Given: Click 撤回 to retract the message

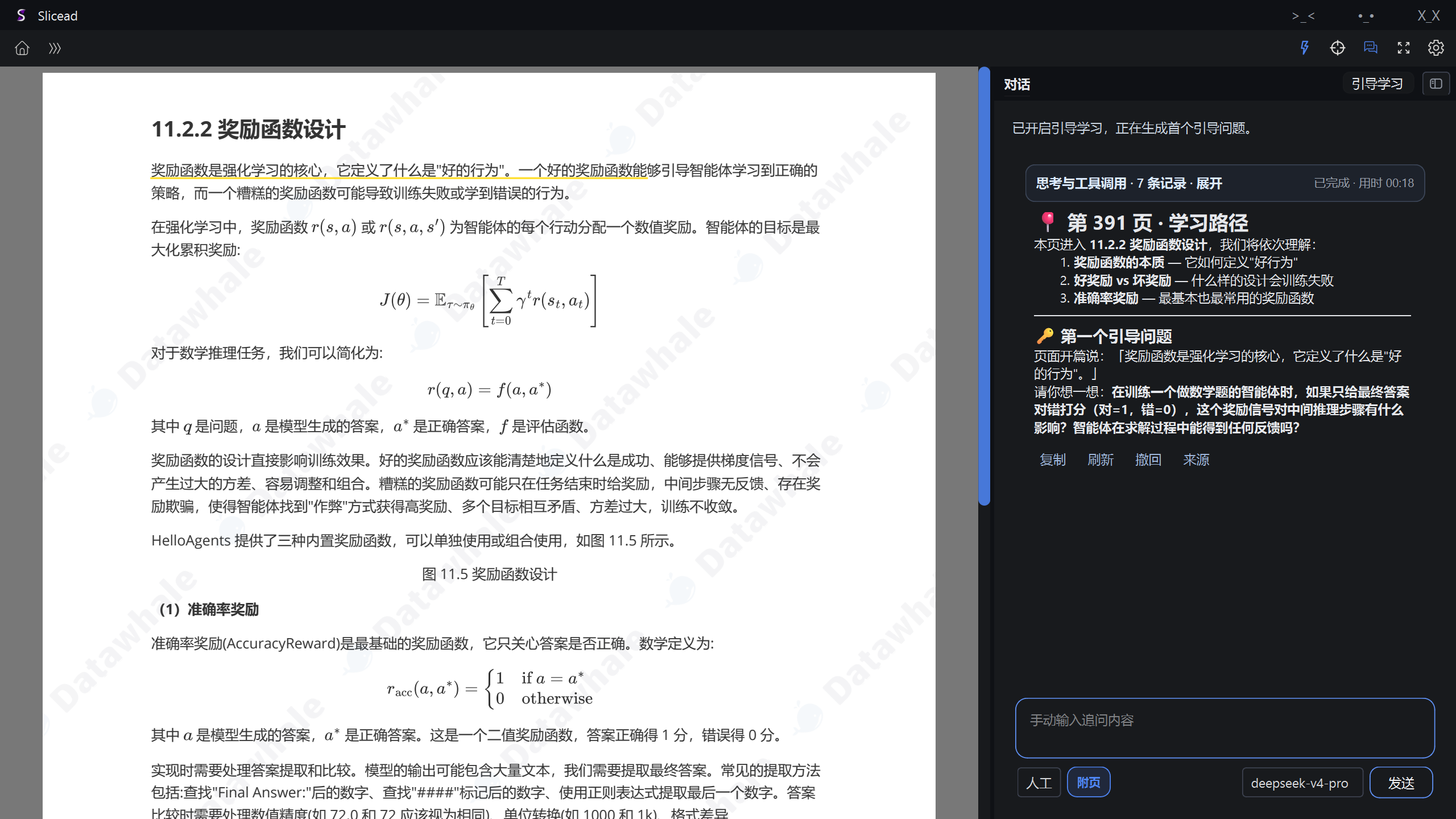Looking at the screenshot, I should (1148, 460).
